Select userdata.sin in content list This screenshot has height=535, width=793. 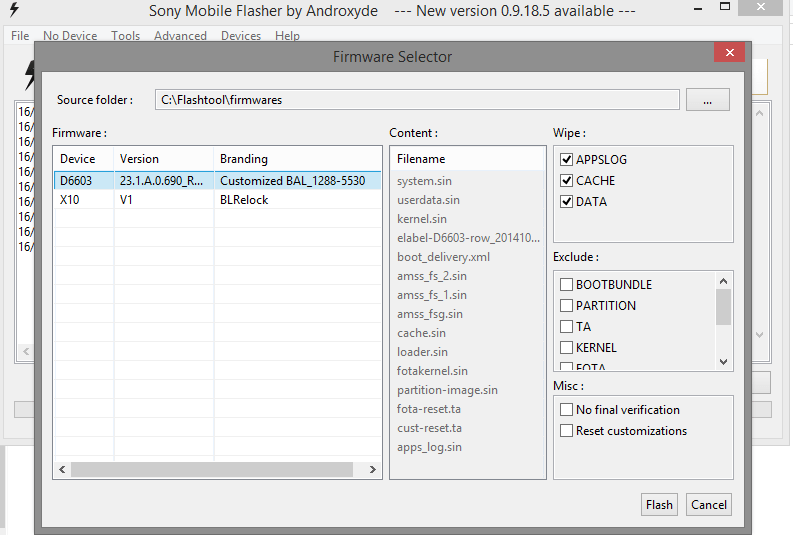(x=428, y=200)
